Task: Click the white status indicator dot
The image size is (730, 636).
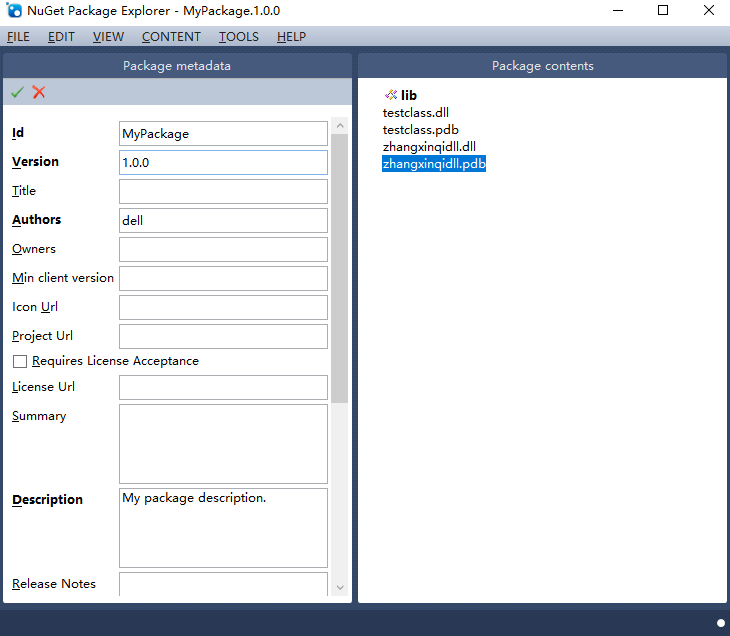Action: coord(721,623)
